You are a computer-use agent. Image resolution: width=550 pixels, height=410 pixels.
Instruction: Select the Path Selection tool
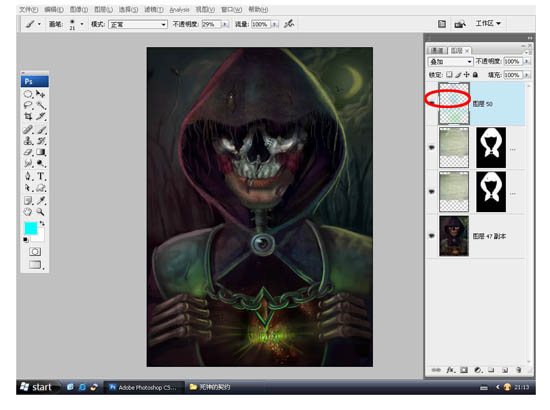click(x=28, y=188)
